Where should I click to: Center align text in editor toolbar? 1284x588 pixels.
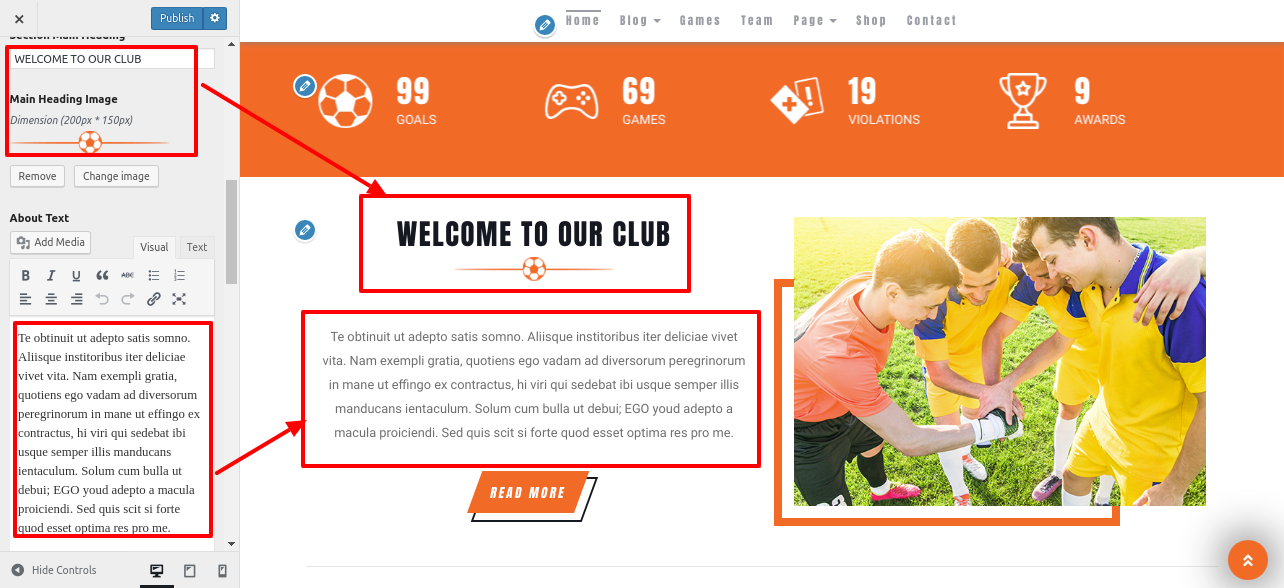pos(51,299)
